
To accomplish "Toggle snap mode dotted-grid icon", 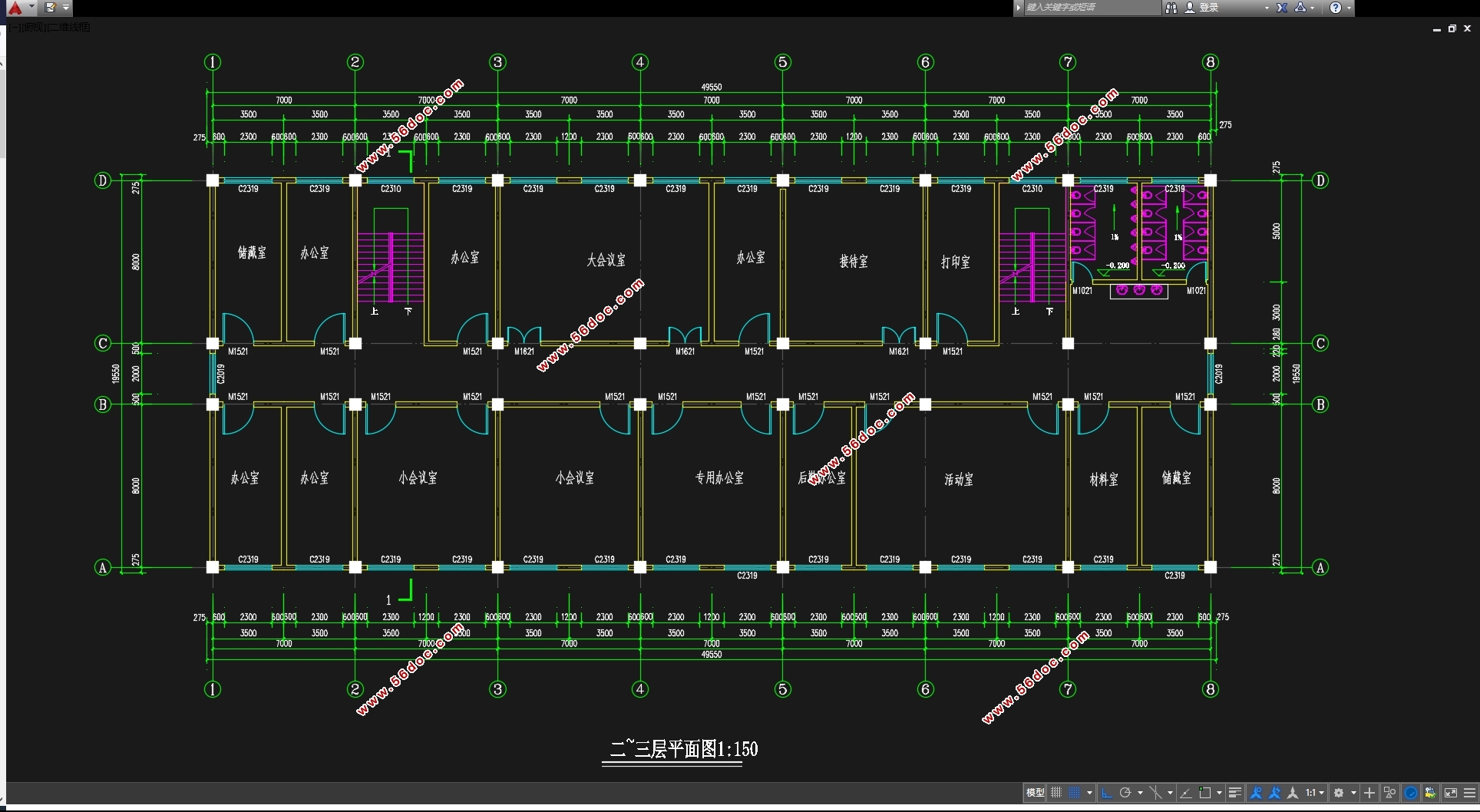I will pyautogui.click(x=1075, y=793).
